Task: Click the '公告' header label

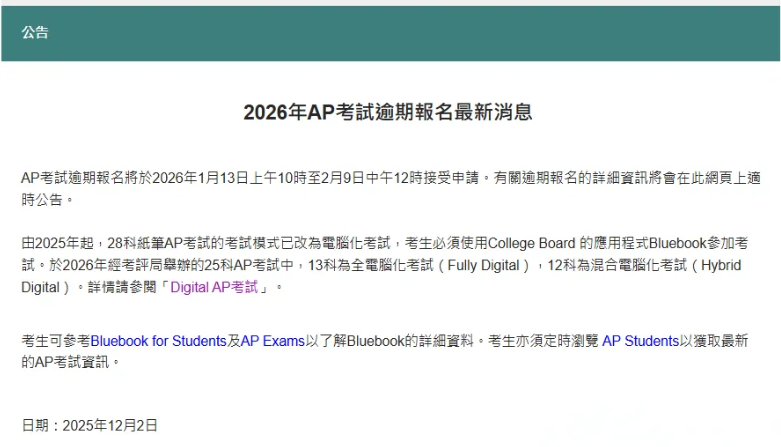Action: tap(35, 33)
